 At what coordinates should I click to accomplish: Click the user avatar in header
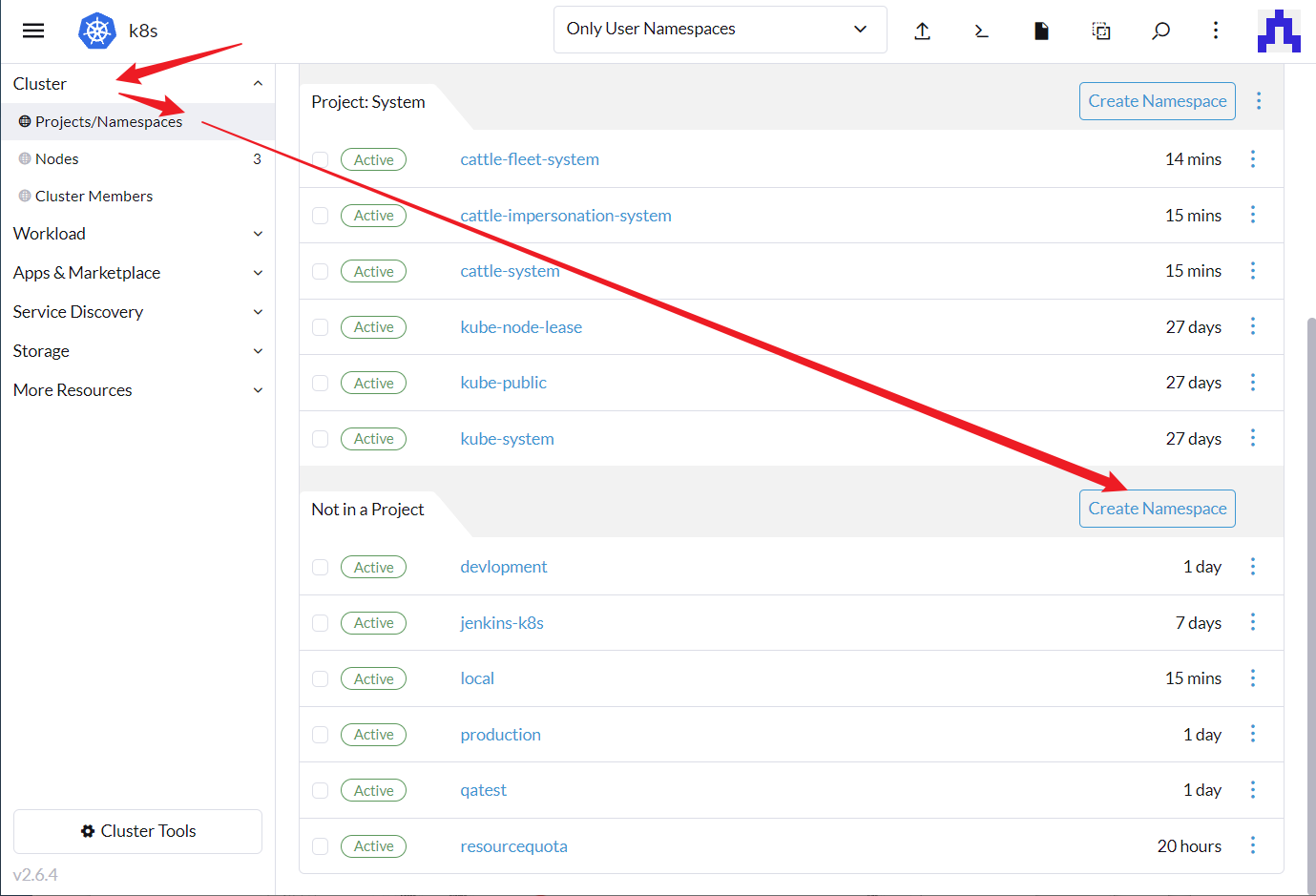point(1279,31)
